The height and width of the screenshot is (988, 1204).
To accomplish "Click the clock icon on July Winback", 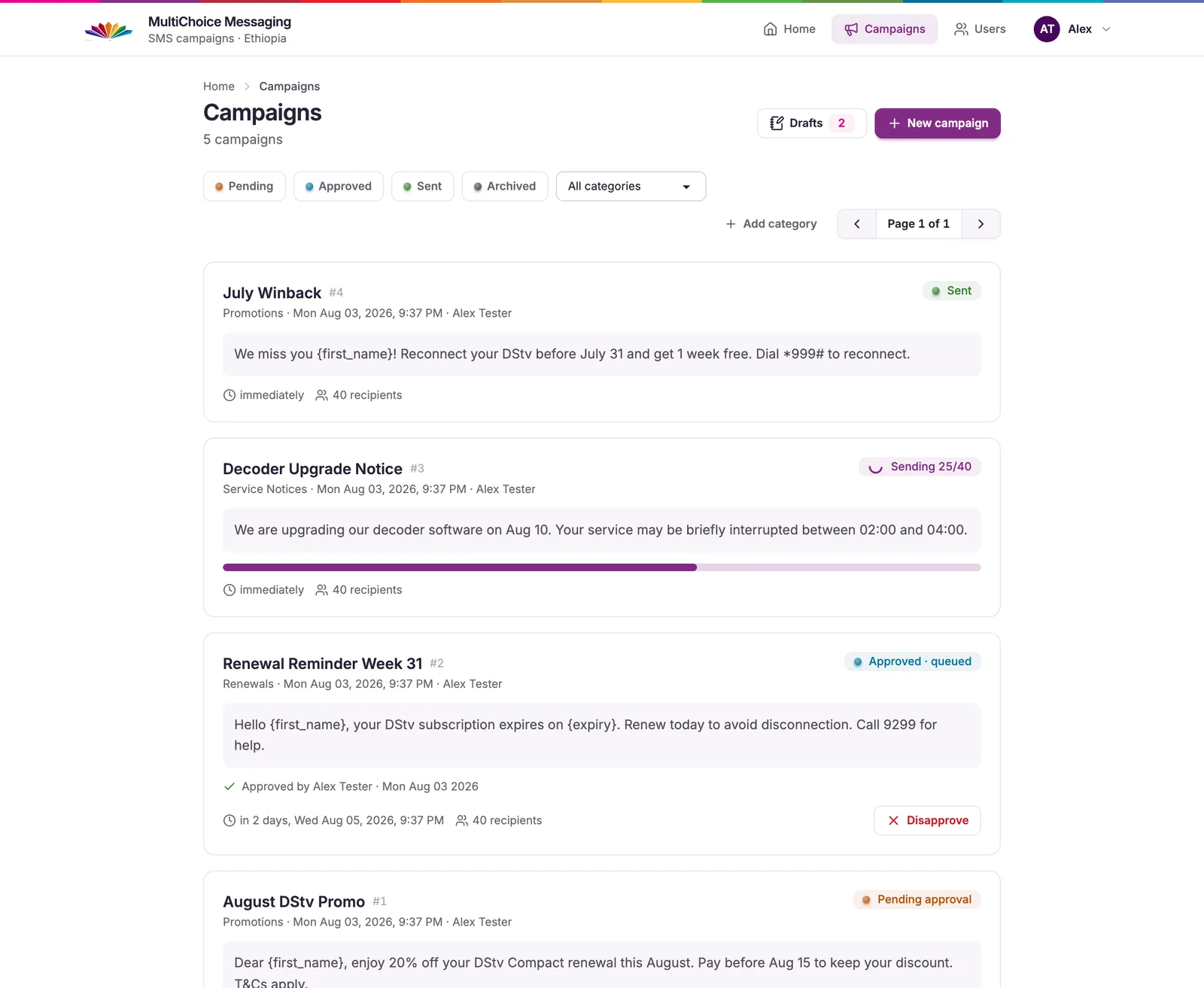I will pyautogui.click(x=230, y=395).
